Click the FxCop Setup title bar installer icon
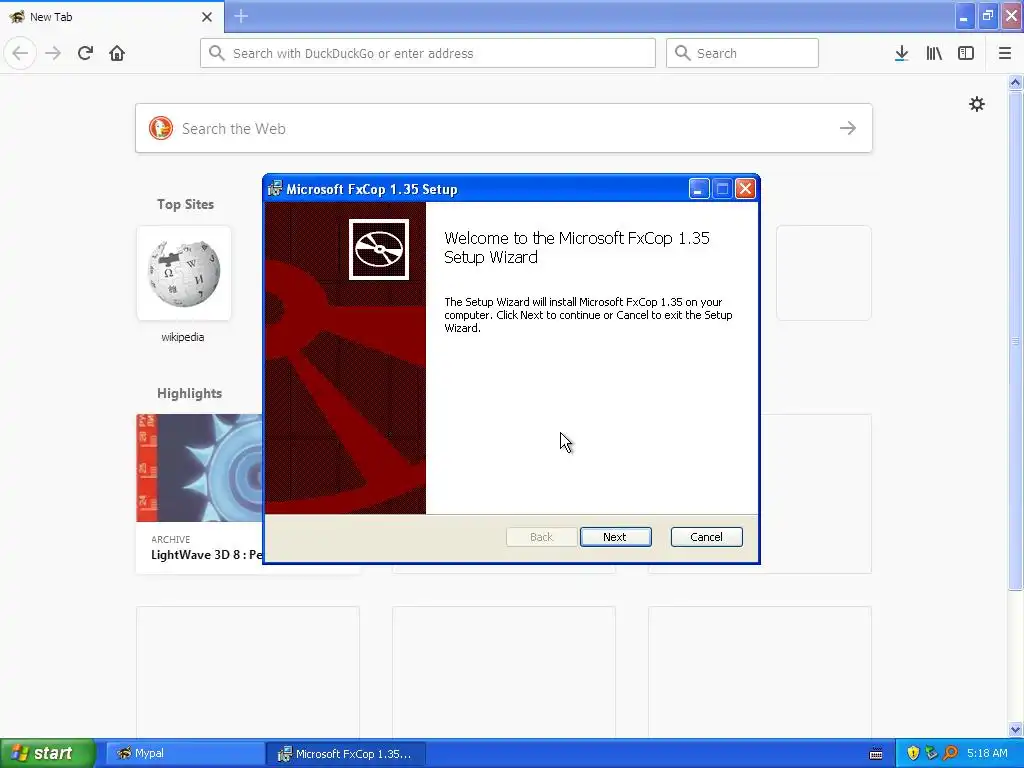Viewport: 1024px width, 768px height. tap(275, 189)
